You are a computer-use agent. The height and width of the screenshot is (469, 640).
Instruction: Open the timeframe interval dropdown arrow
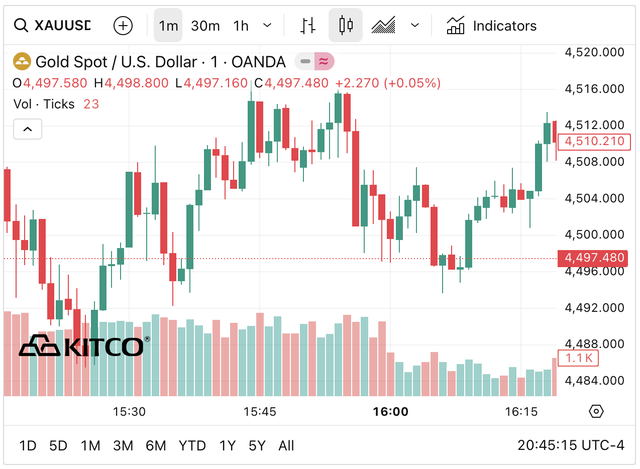(x=267, y=25)
